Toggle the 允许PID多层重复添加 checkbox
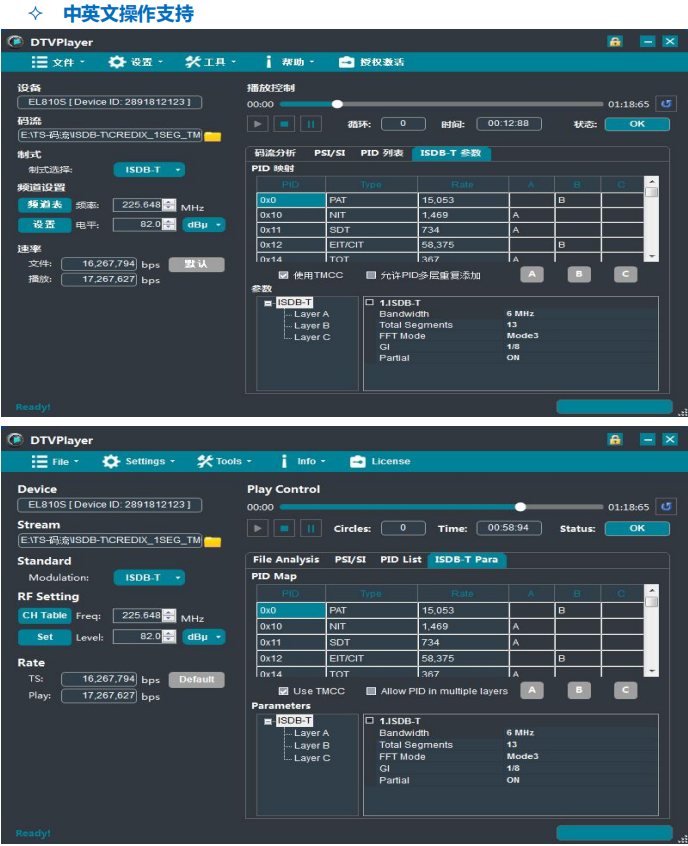Viewport: 688px width, 846px height. tap(371, 275)
